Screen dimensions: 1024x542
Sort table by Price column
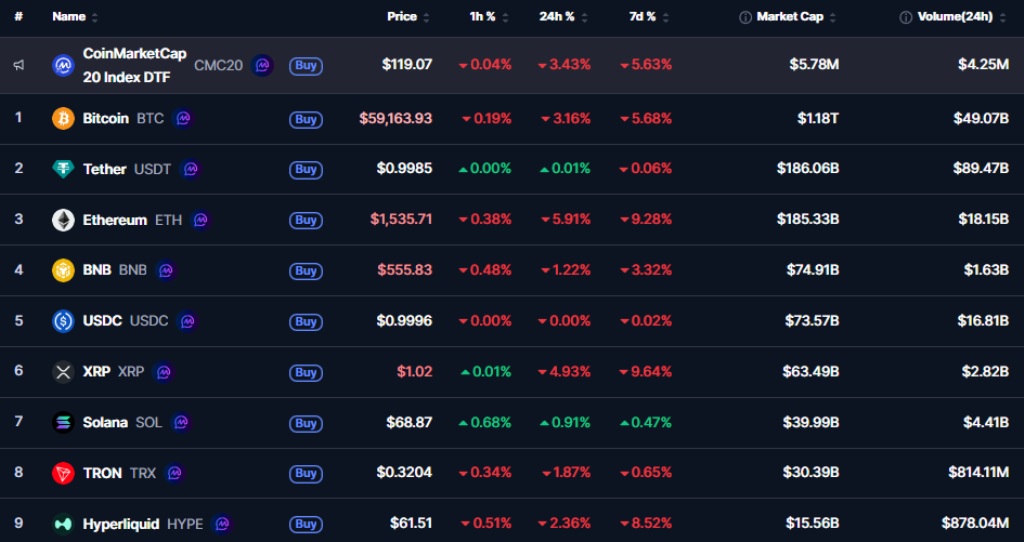tap(408, 17)
